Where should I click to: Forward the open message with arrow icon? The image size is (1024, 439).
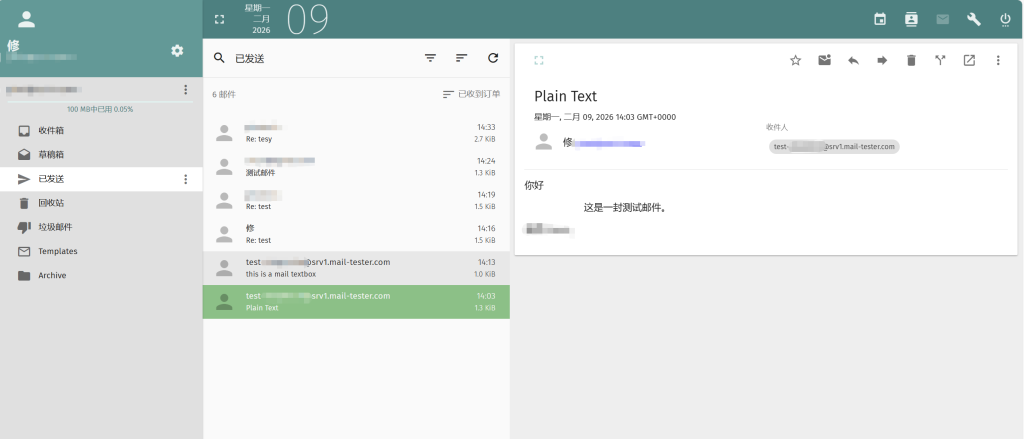(x=882, y=61)
